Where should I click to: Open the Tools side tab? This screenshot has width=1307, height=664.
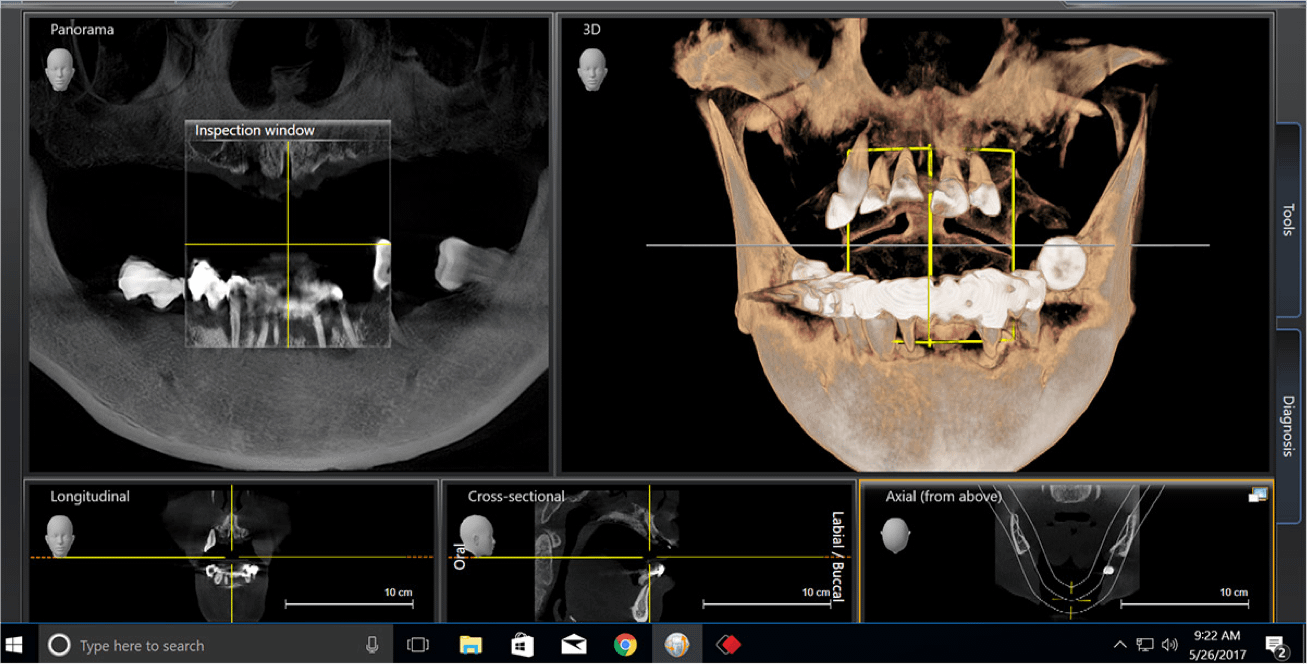click(1288, 220)
